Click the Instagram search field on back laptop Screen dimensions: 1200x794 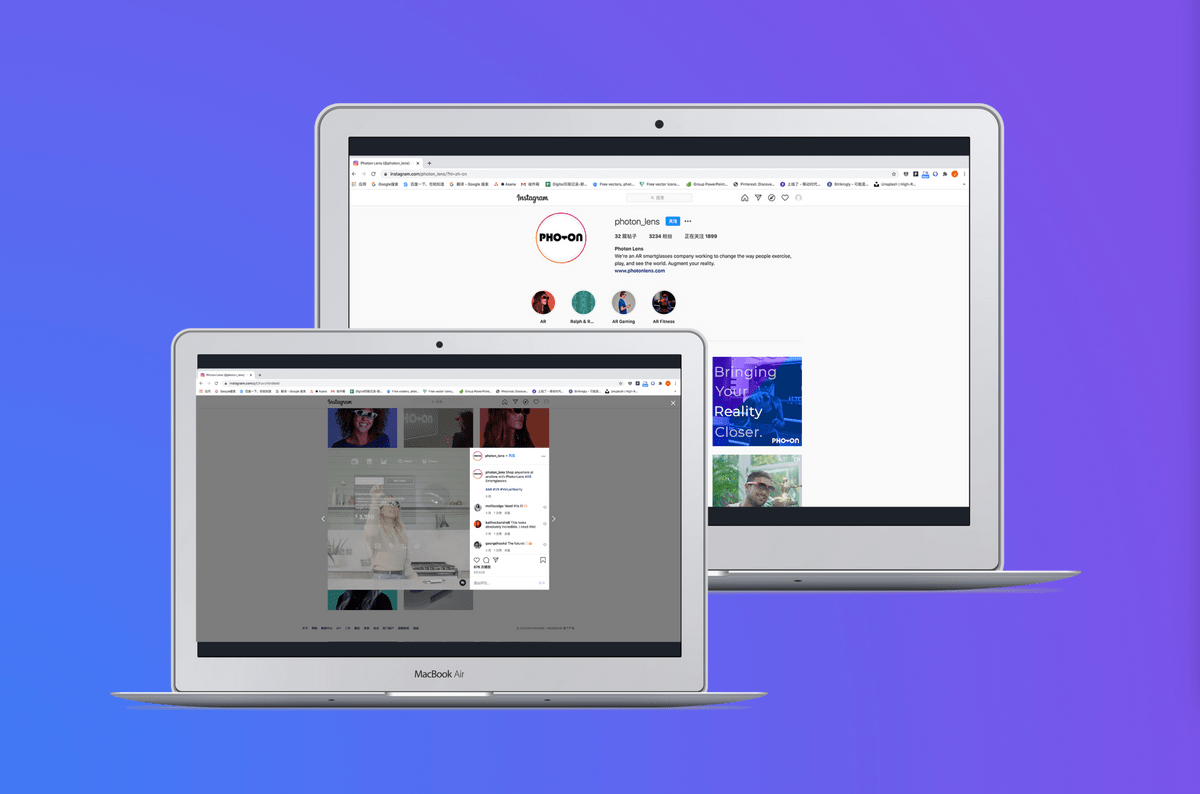659,198
